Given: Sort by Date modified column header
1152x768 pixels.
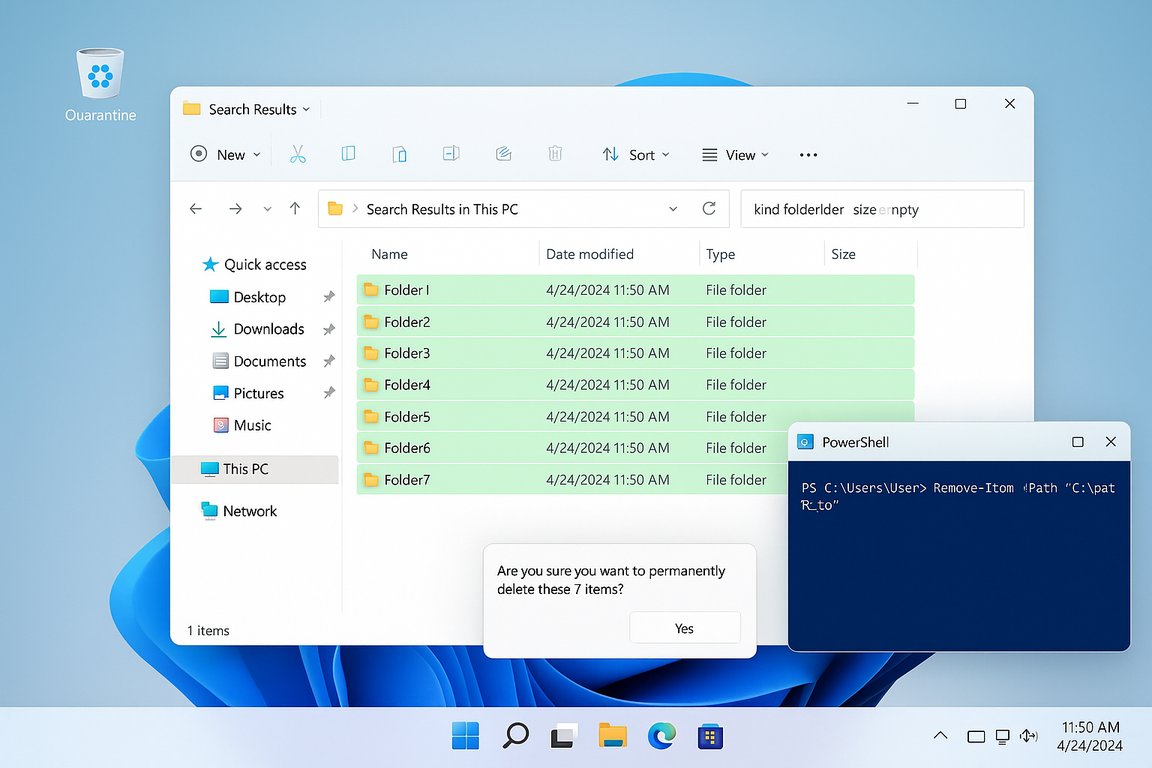Looking at the screenshot, I should click(x=590, y=254).
